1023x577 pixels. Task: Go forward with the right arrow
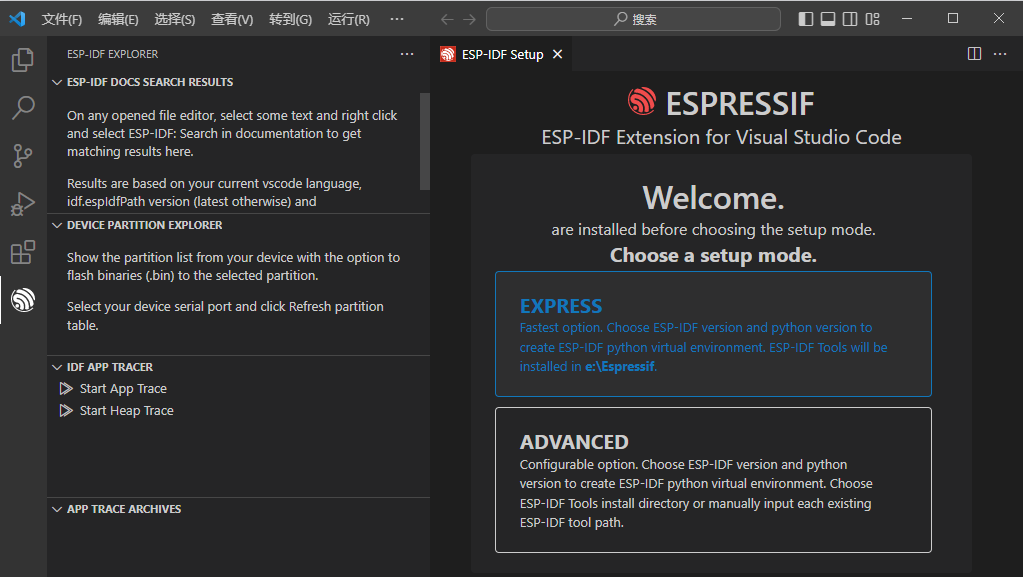(x=469, y=20)
